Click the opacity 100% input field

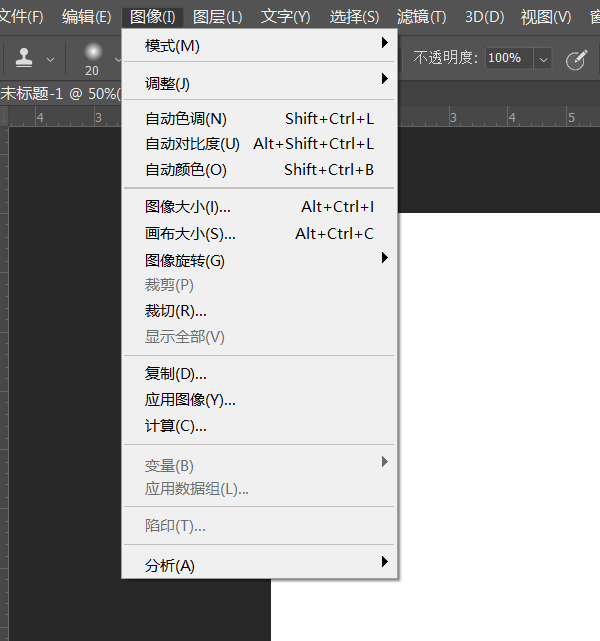click(509, 58)
